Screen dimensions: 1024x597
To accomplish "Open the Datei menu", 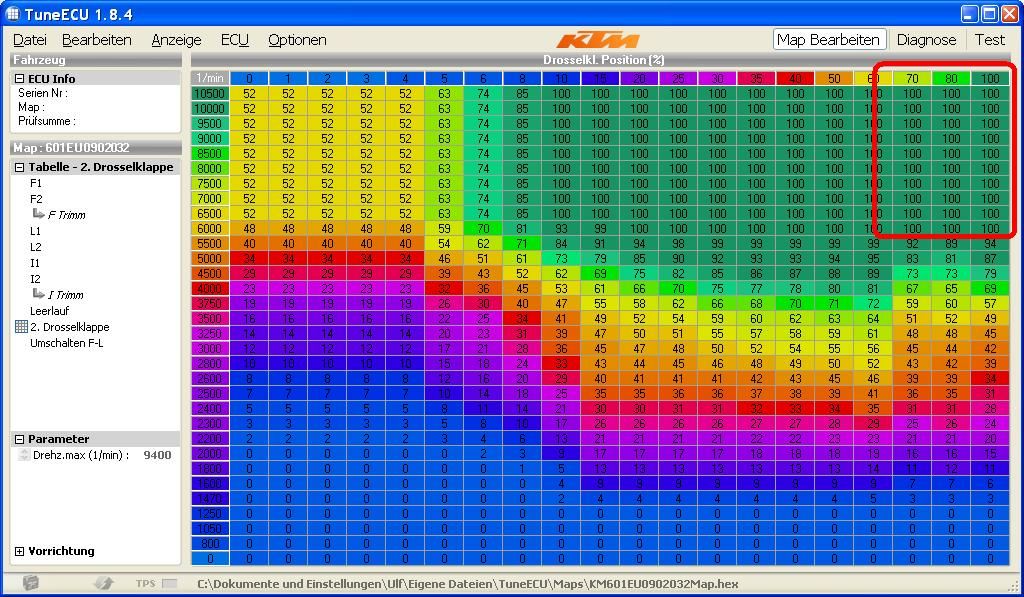I will (30, 40).
